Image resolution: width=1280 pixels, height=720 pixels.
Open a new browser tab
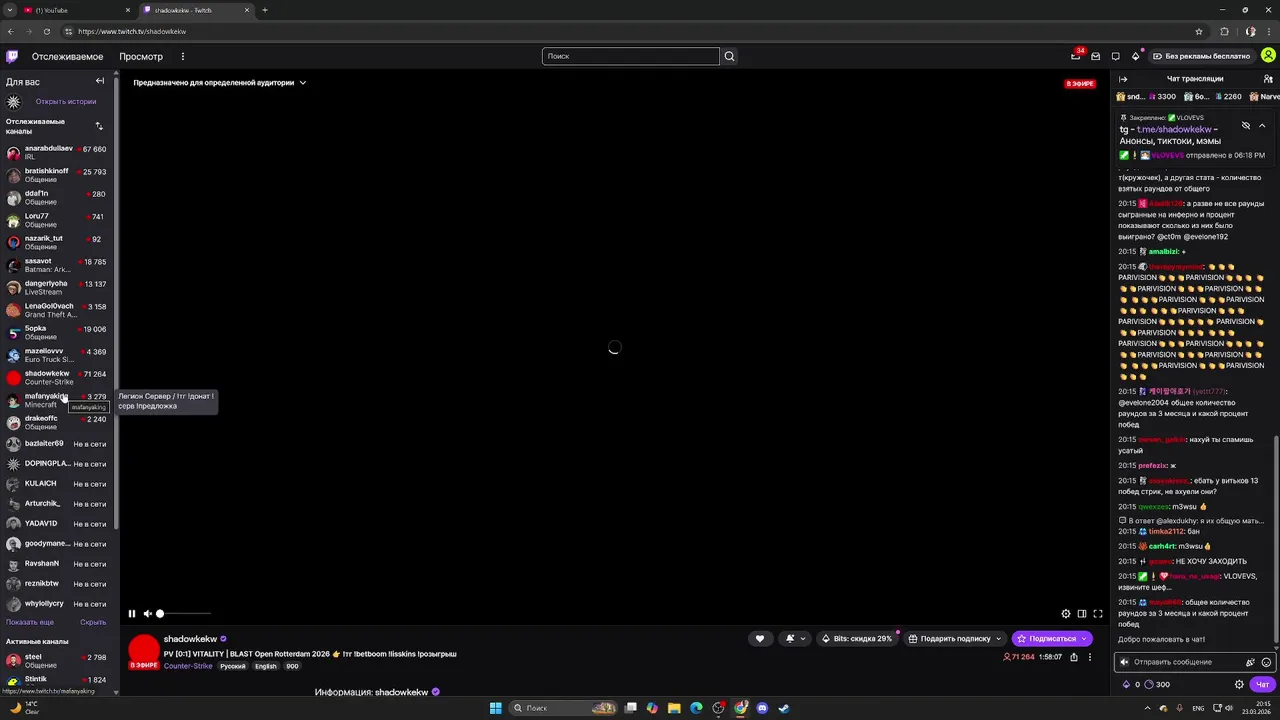(265, 10)
